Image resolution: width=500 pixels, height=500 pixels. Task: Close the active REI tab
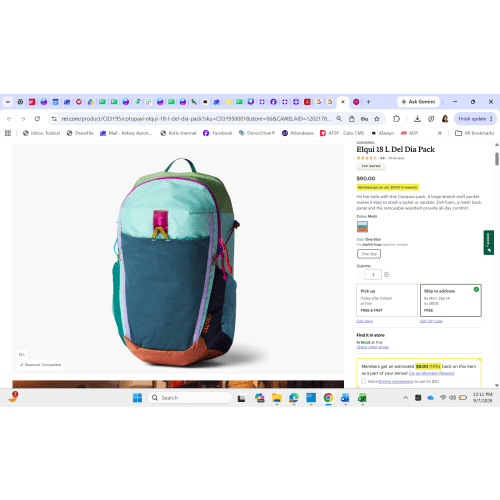tap(343, 102)
